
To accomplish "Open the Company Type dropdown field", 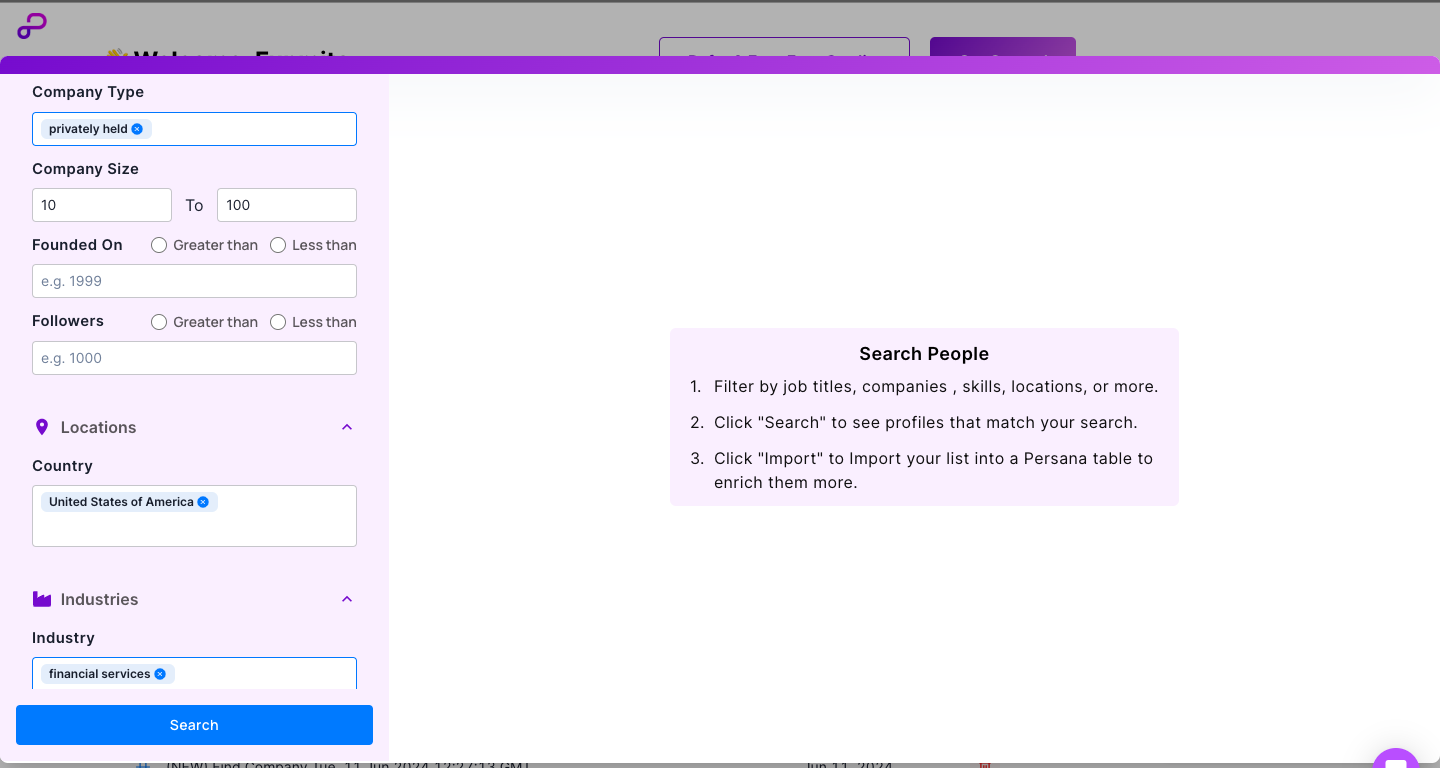I will tap(250, 129).
